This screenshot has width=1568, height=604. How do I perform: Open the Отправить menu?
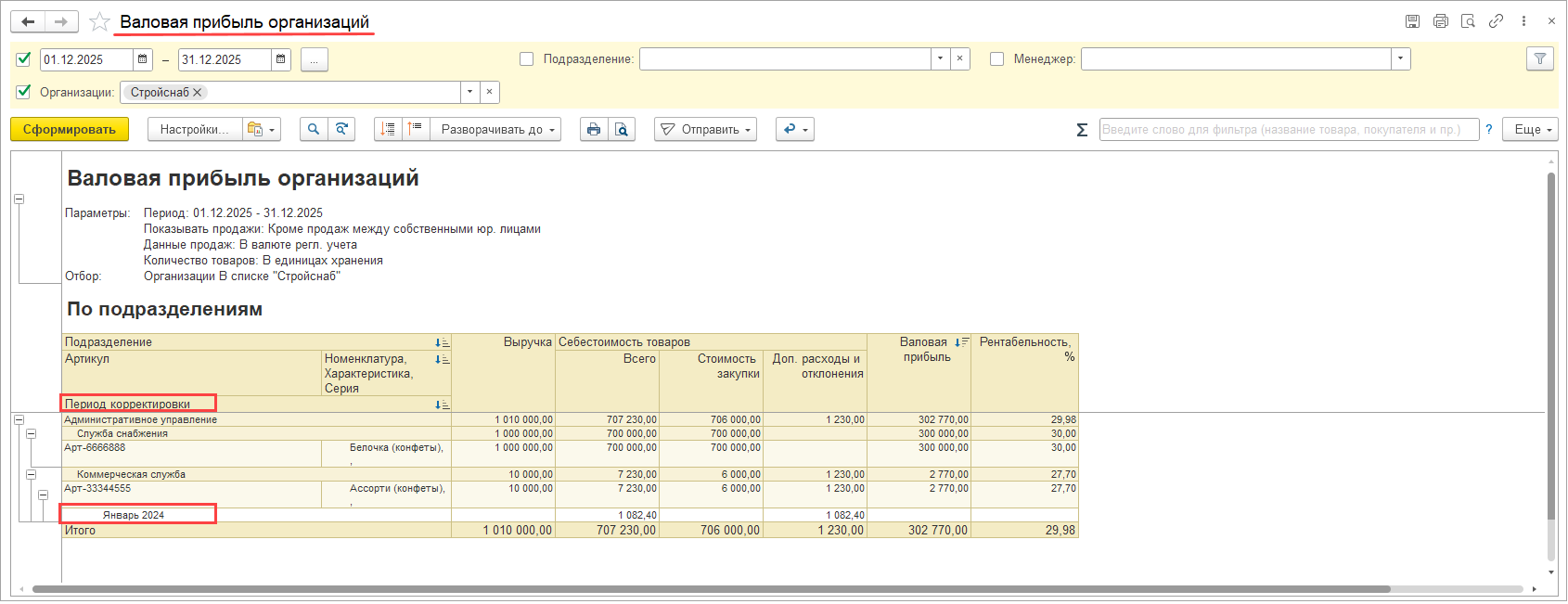pos(705,130)
